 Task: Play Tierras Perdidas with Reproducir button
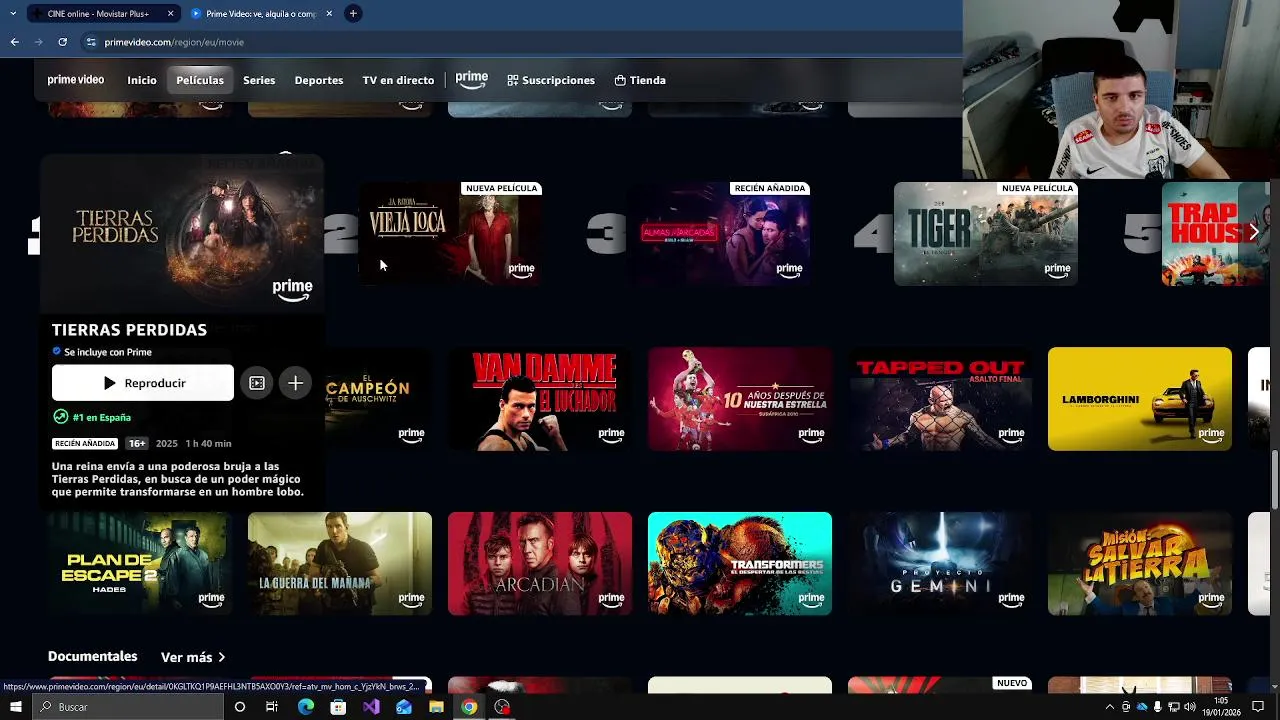143,383
